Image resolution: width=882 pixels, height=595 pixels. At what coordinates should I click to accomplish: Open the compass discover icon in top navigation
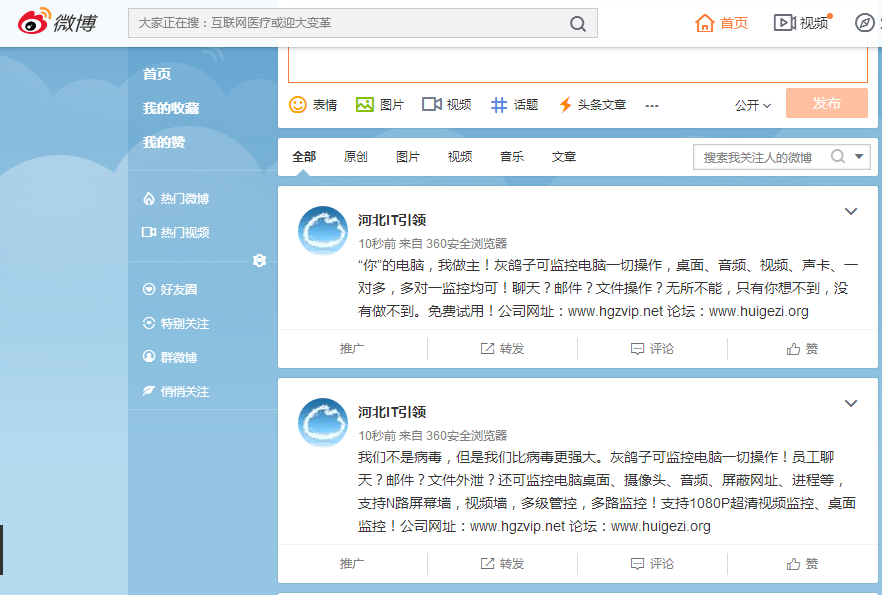click(x=864, y=23)
